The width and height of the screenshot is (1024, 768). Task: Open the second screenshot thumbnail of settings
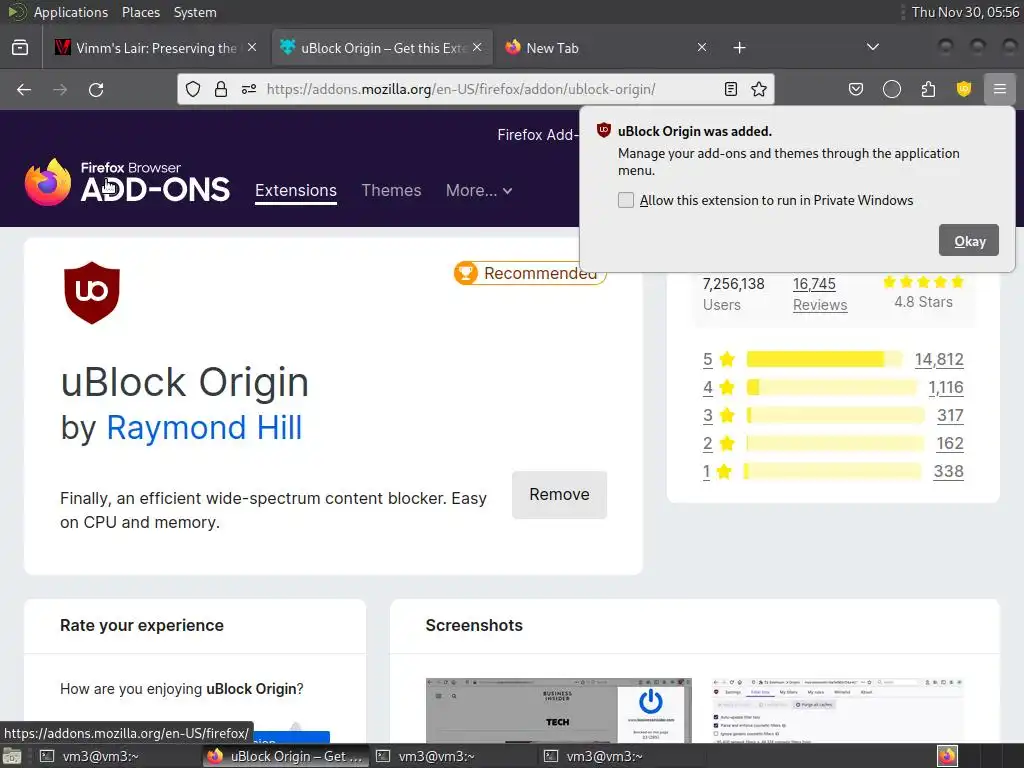(838, 711)
